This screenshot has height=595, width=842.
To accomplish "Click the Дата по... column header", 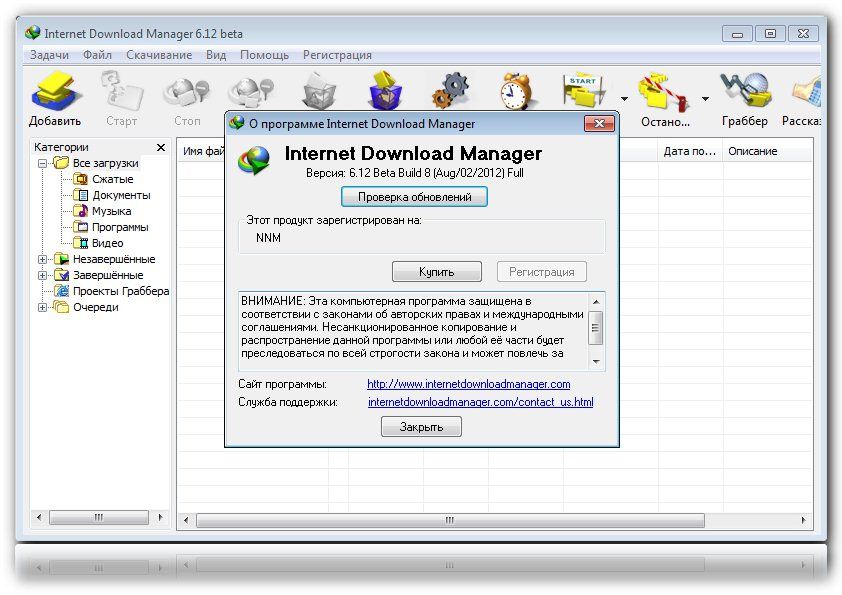I will pos(690,151).
